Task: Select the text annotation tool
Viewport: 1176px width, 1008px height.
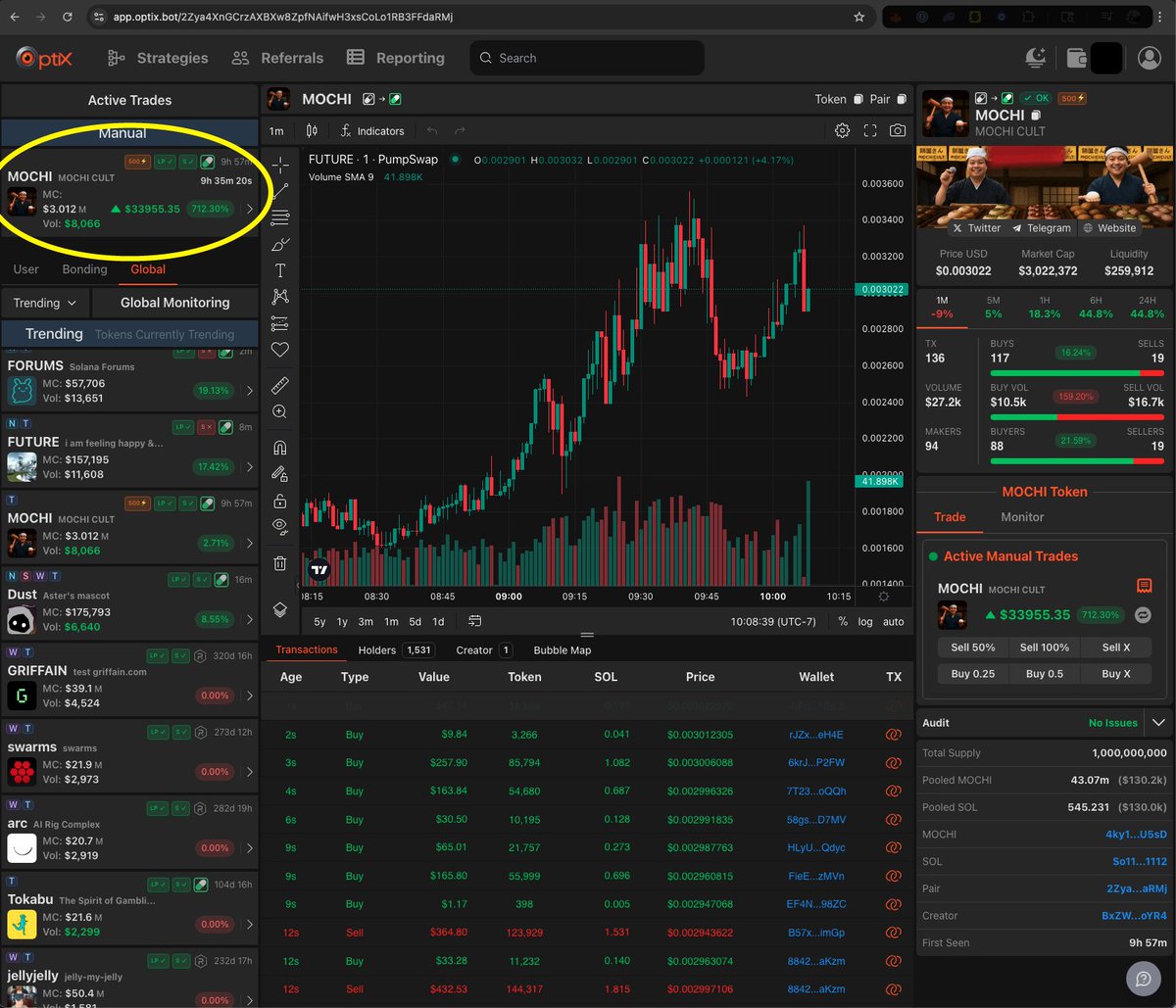Action: tap(280, 270)
